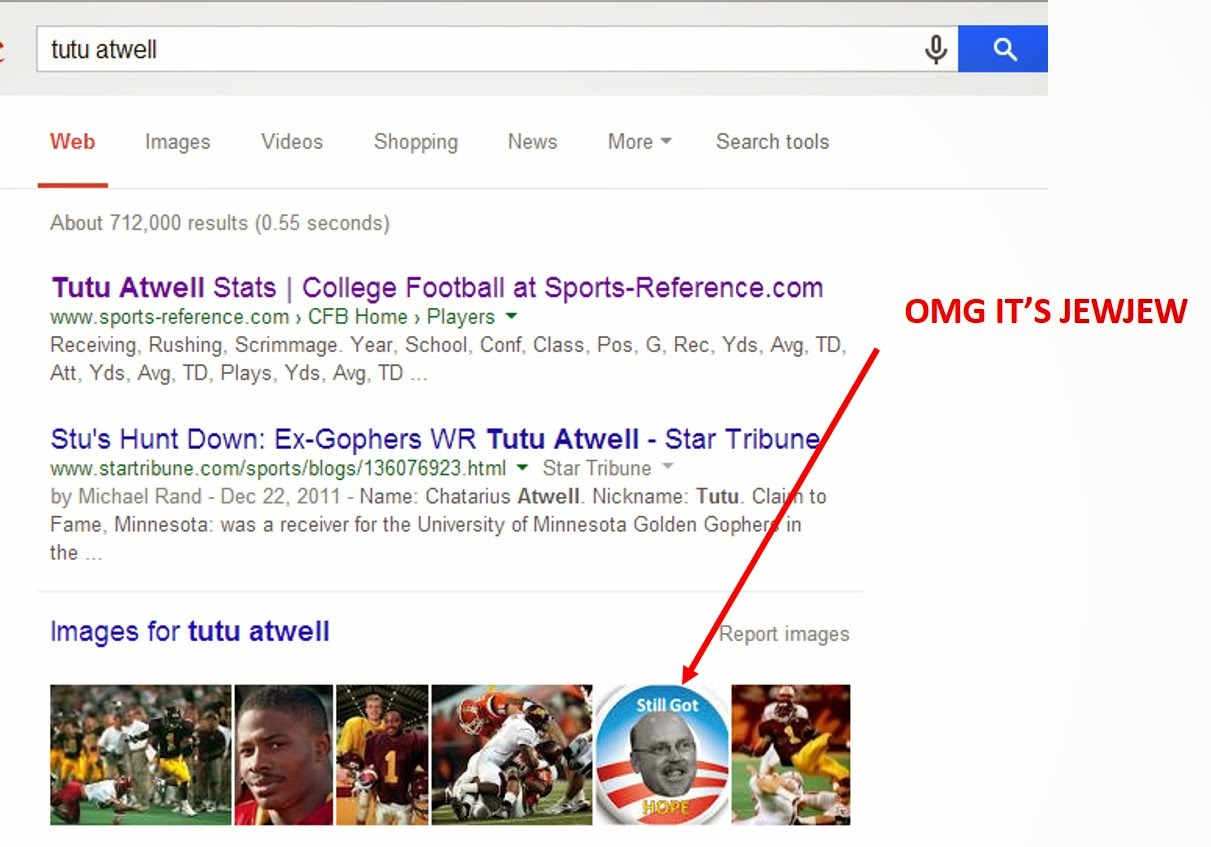The height and width of the screenshot is (847, 1211).
Task: Open the last diving player thumbnail
Action: (x=790, y=754)
